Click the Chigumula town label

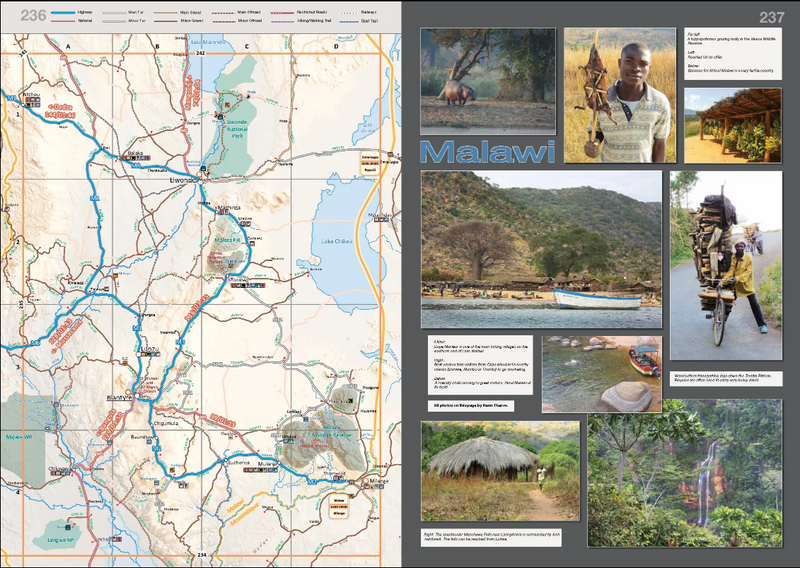[167, 423]
